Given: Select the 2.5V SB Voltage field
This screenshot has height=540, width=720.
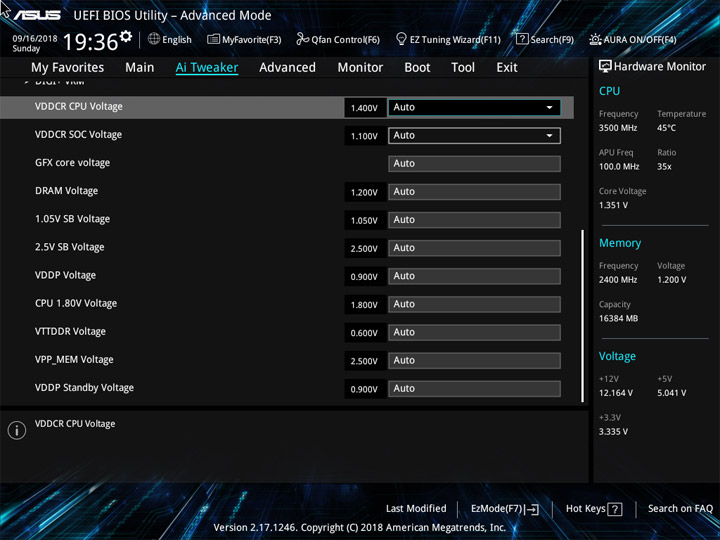Looking at the screenshot, I should (474, 248).
